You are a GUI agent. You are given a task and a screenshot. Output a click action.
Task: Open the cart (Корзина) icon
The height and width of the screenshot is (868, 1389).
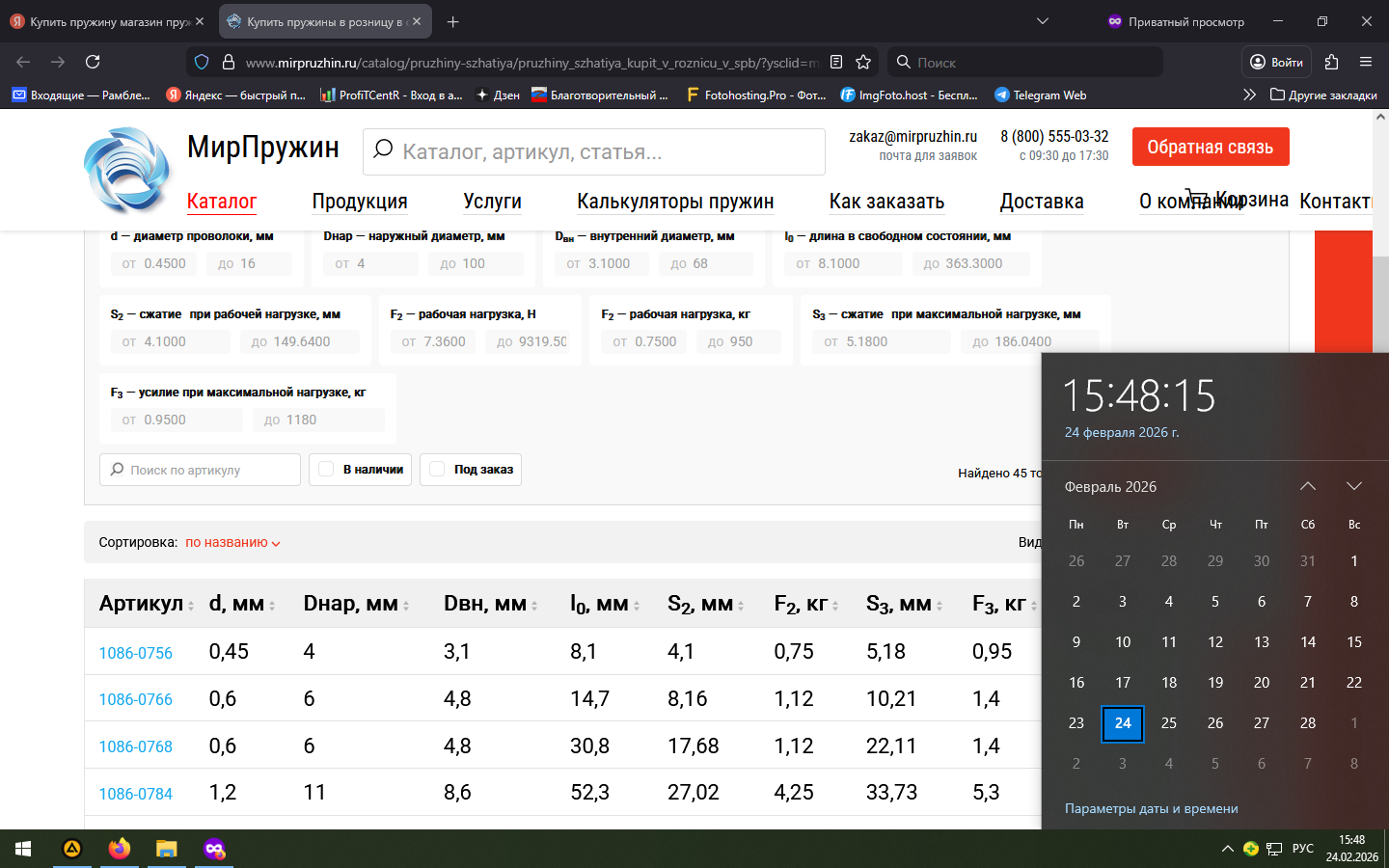click(1196, 197)
